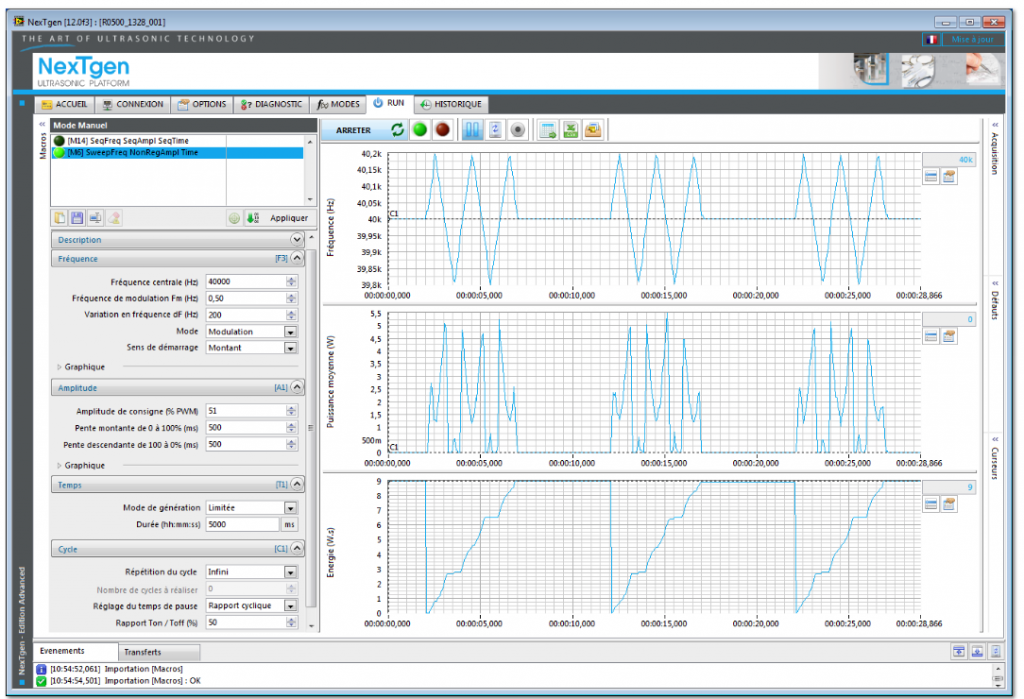
Task: Click the parameters panel vertical scrollbar
Action: pos(311,430)
